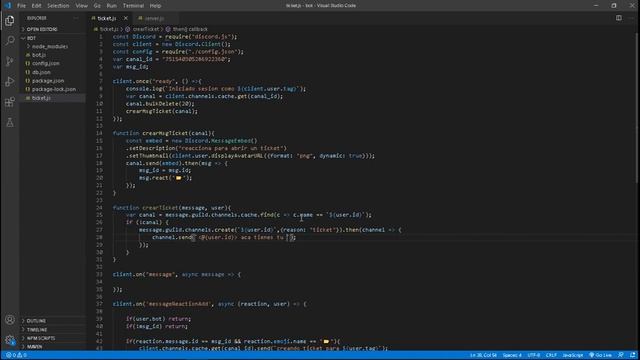Open package.json in the explorer
This screenshot has height=360, width=640.
click(x=48, y=81)
